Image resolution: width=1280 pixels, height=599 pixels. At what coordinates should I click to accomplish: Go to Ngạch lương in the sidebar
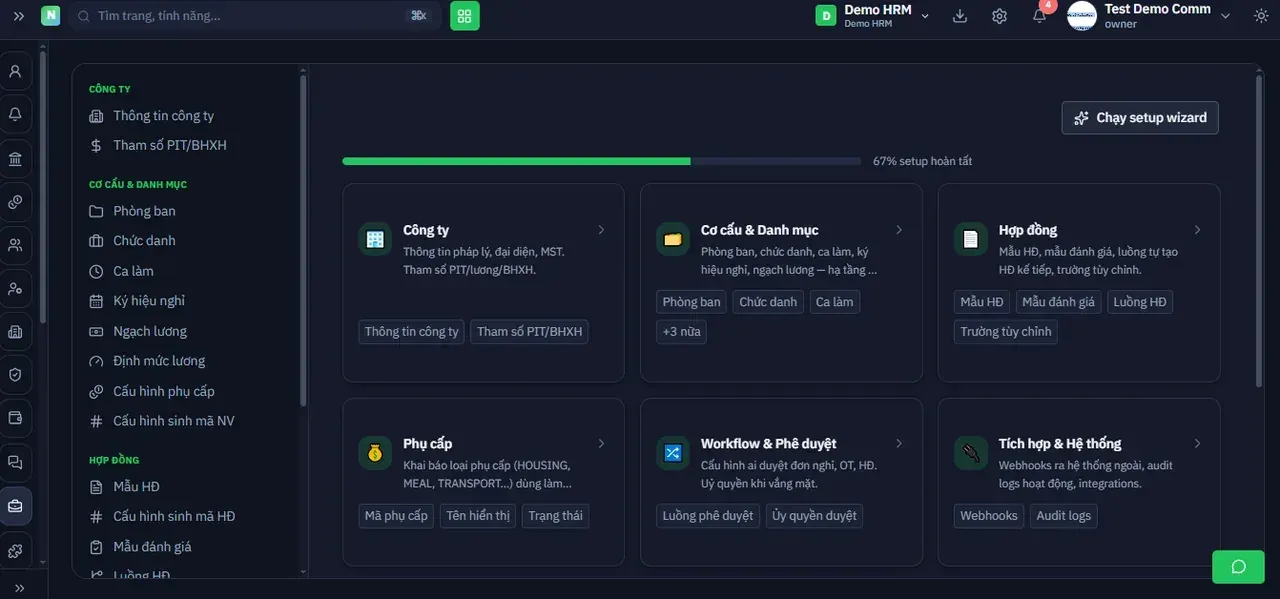coord(150,331)
